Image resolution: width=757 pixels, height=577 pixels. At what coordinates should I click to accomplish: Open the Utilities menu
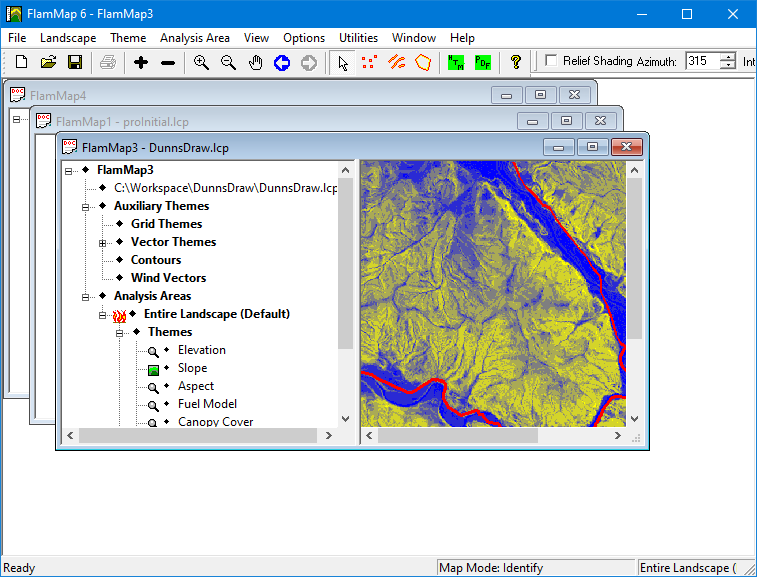click(358, 38)
